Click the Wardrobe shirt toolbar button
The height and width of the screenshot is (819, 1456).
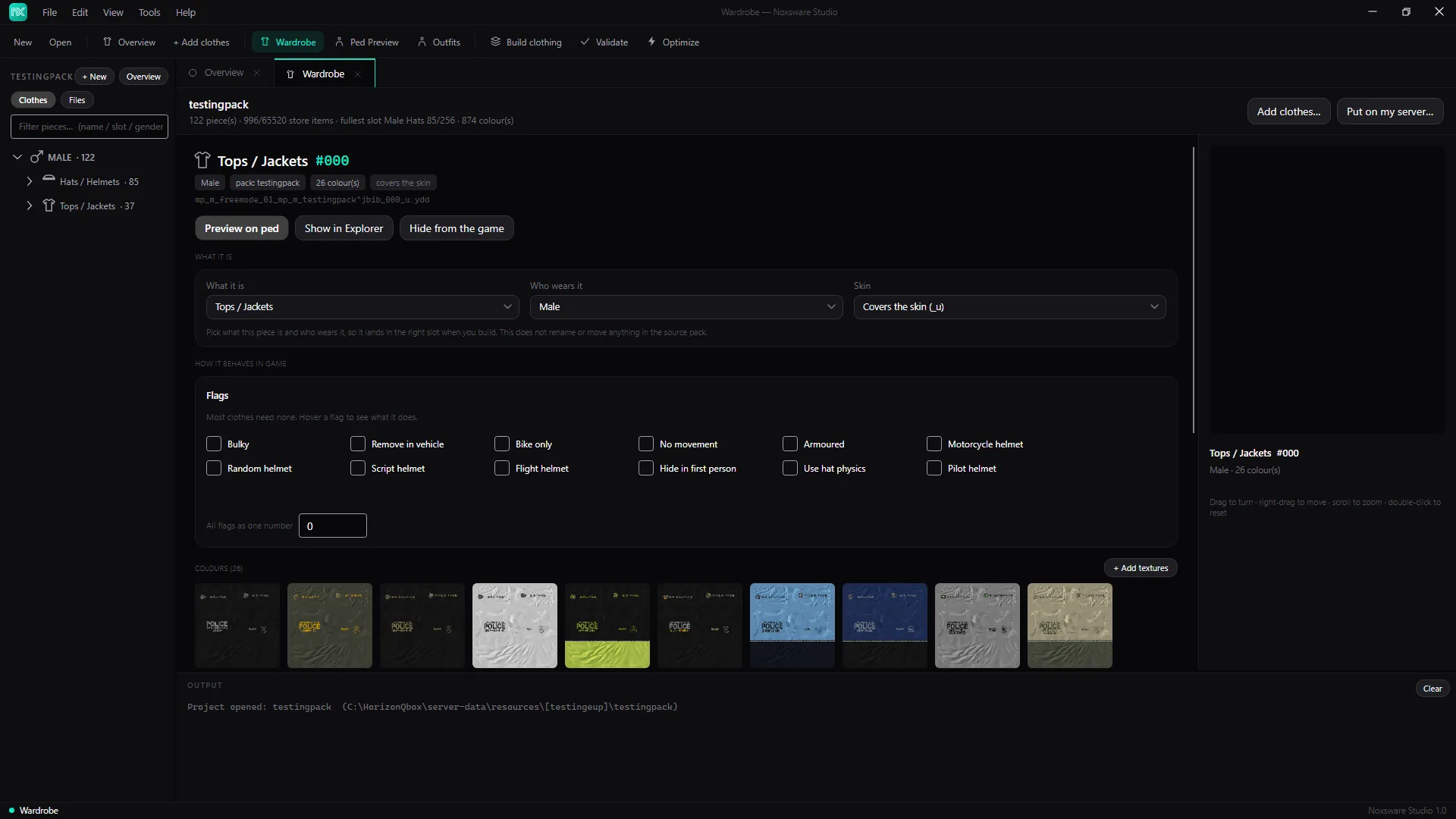pyautogui.click(x=288, y=42)
